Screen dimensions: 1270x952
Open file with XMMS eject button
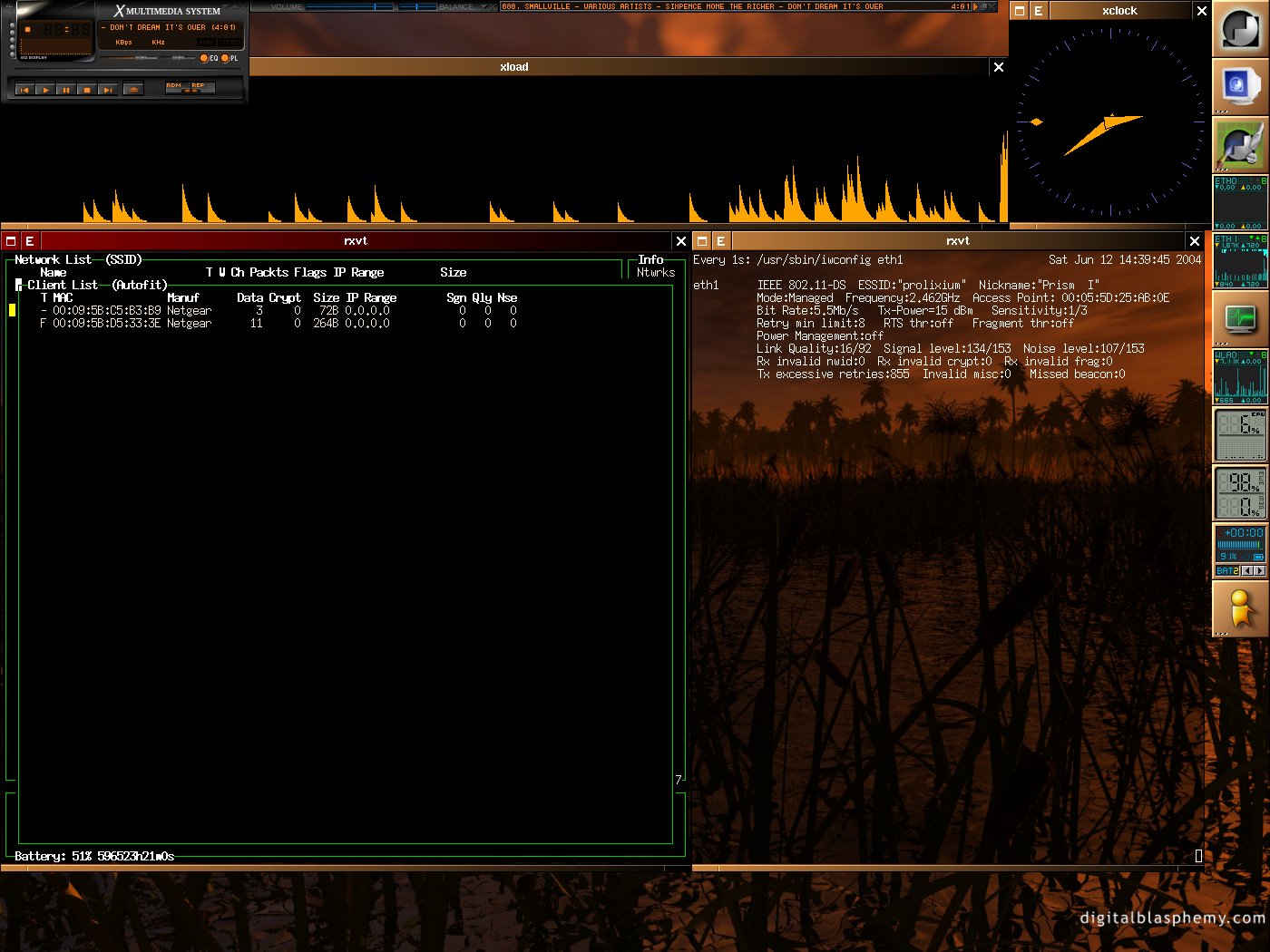[x=133, y=89]
